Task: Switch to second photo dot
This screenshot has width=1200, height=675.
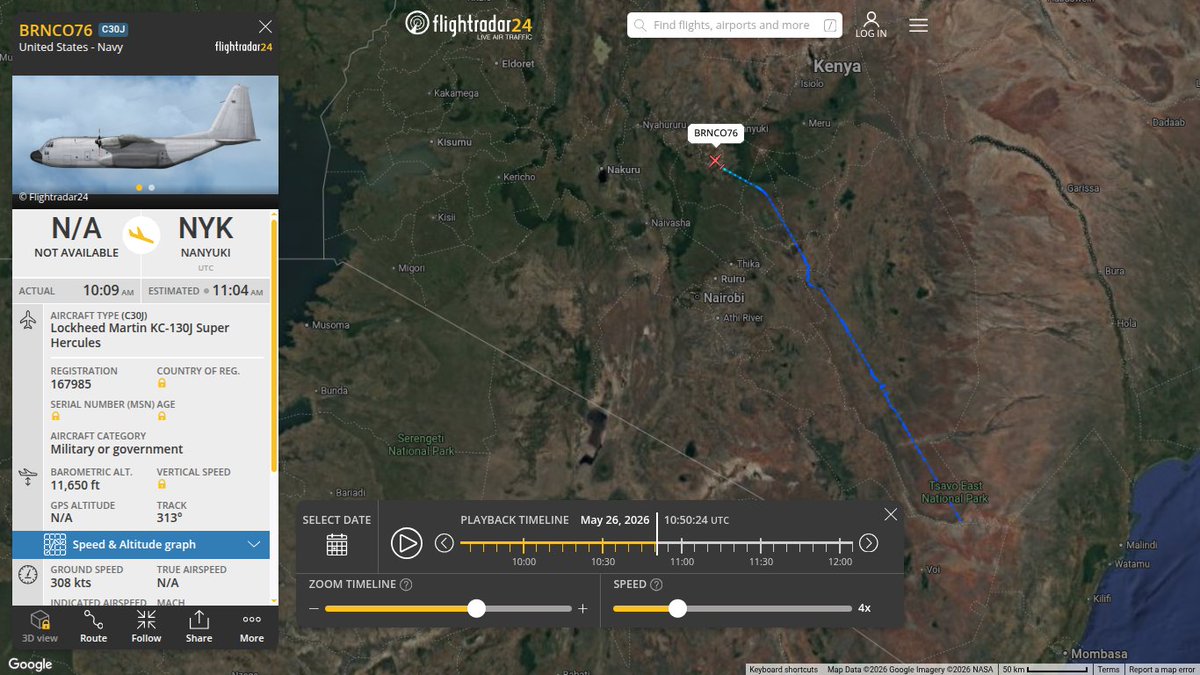Action: tap(151, 187)
